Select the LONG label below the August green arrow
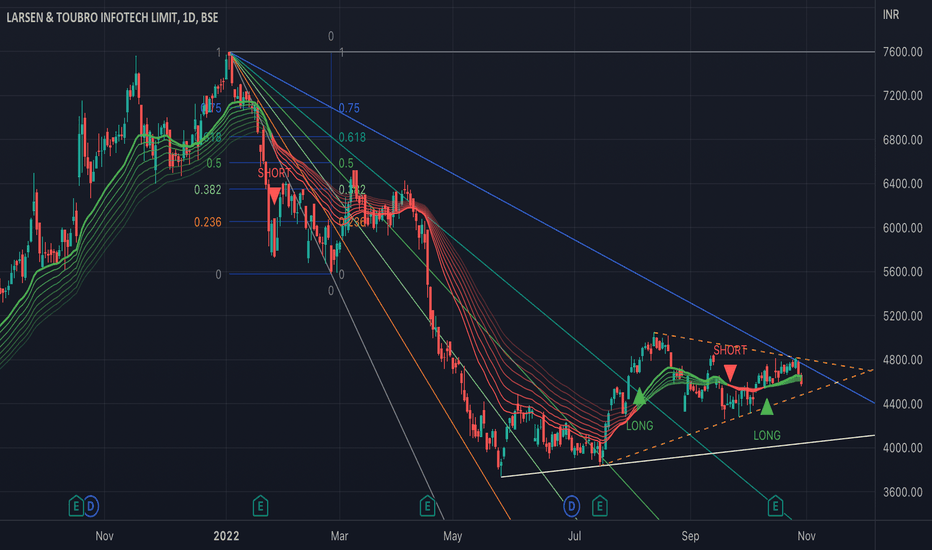Screen dimensions: 932x550 (x=640, y=426)
